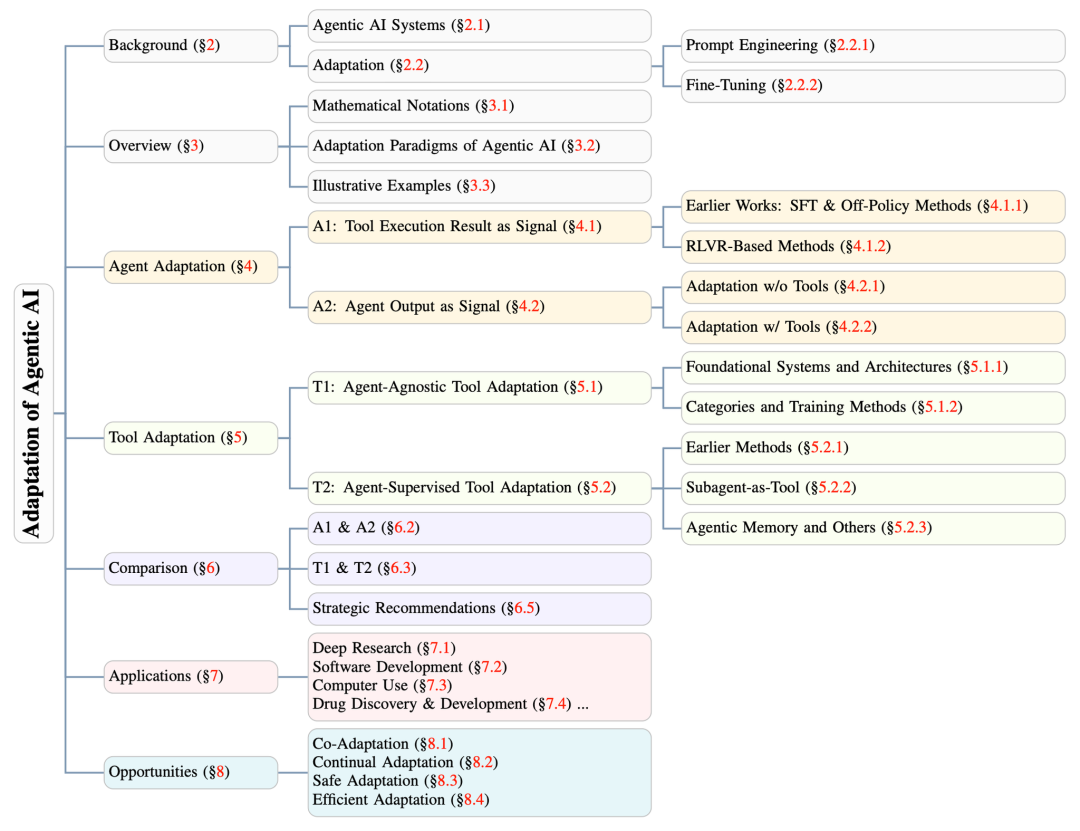Open Illustrative Examples (§3.3)
1080x831 pixels.
(x=479, y=186)
